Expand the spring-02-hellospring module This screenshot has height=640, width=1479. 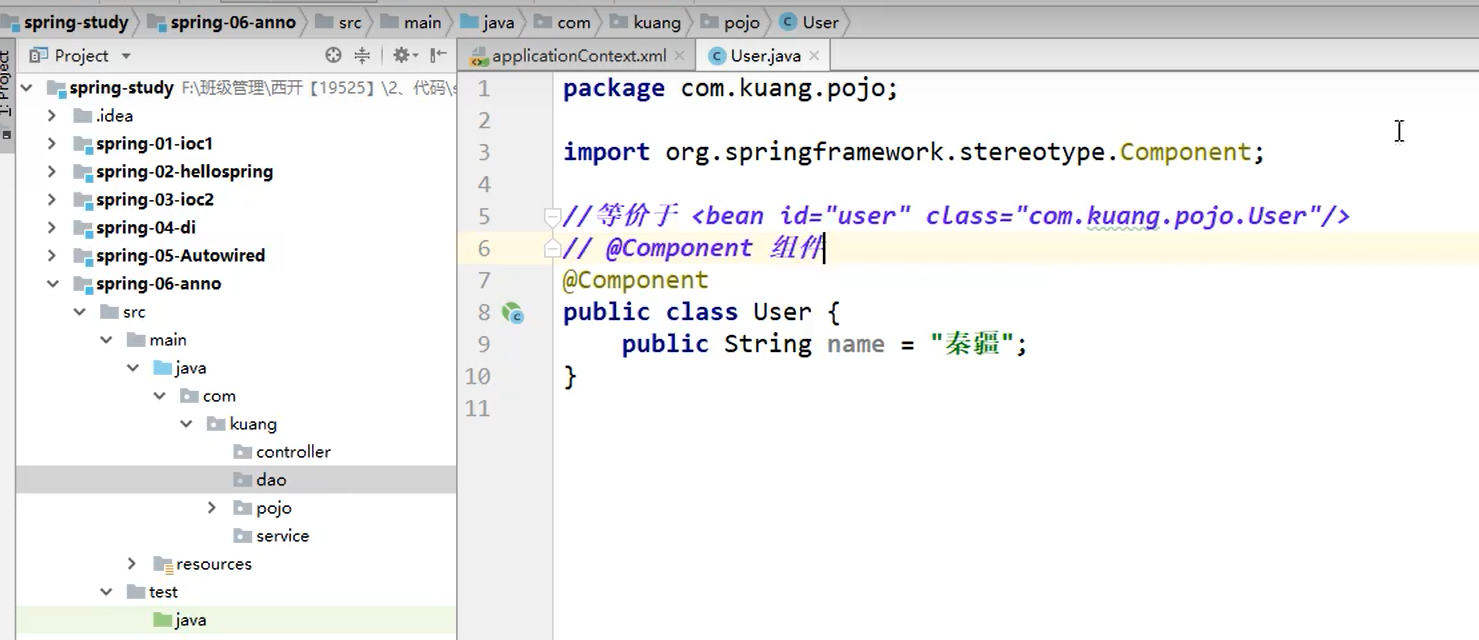(52, 172)
